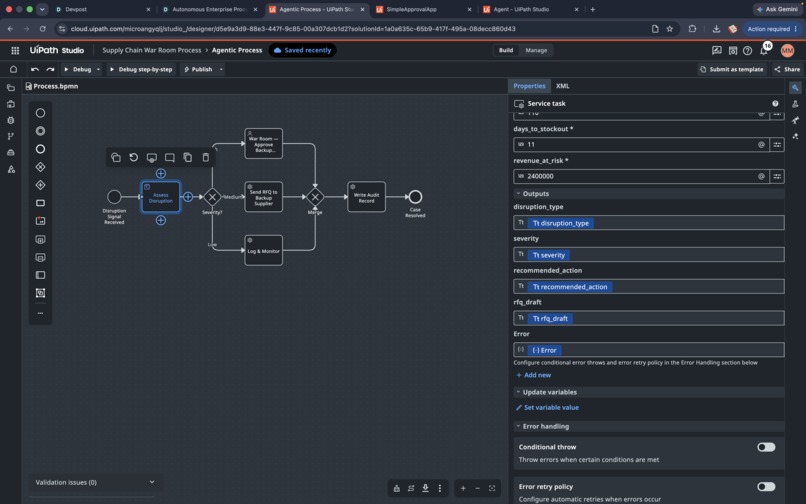Select the Properties tab
This screenshot has width=806, height=504.
529,86
